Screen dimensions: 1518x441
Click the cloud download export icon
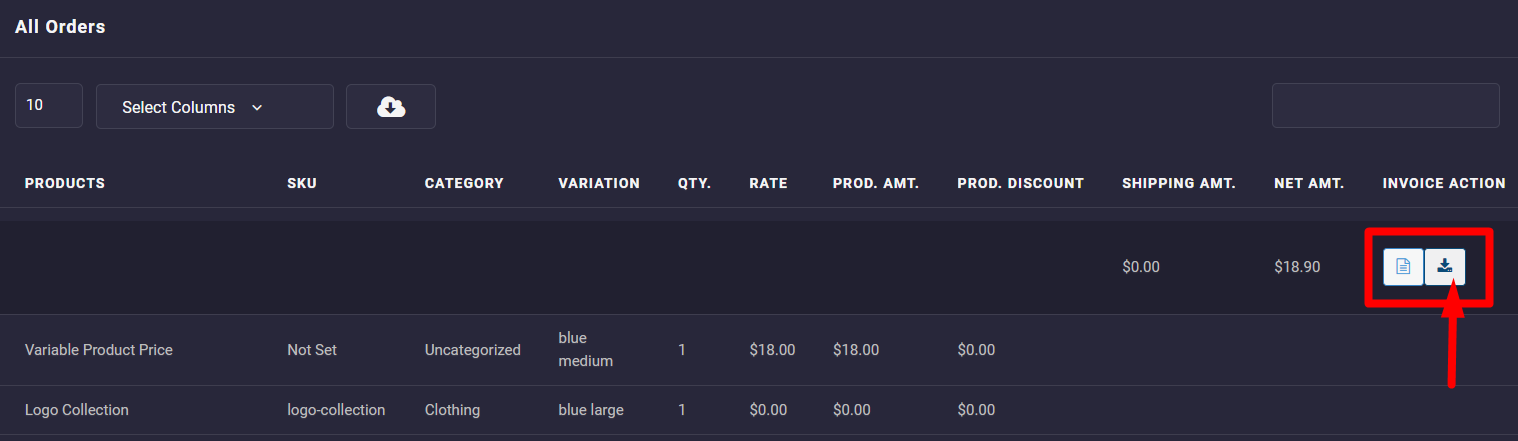point(391,107)
